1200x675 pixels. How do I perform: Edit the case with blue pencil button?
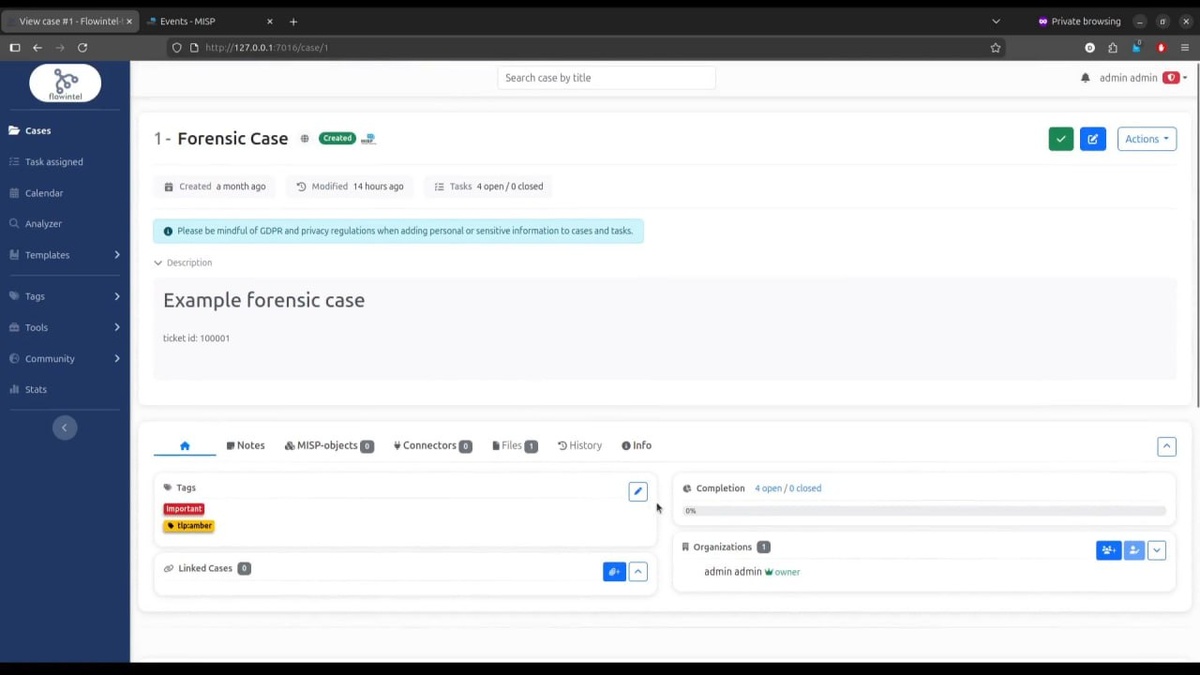[1093, 139]
